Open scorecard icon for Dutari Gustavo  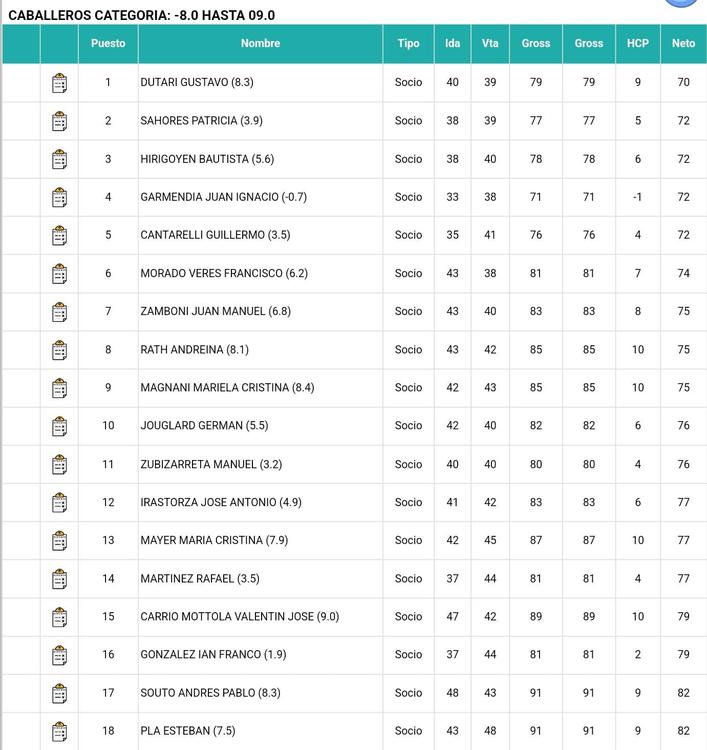59,83
